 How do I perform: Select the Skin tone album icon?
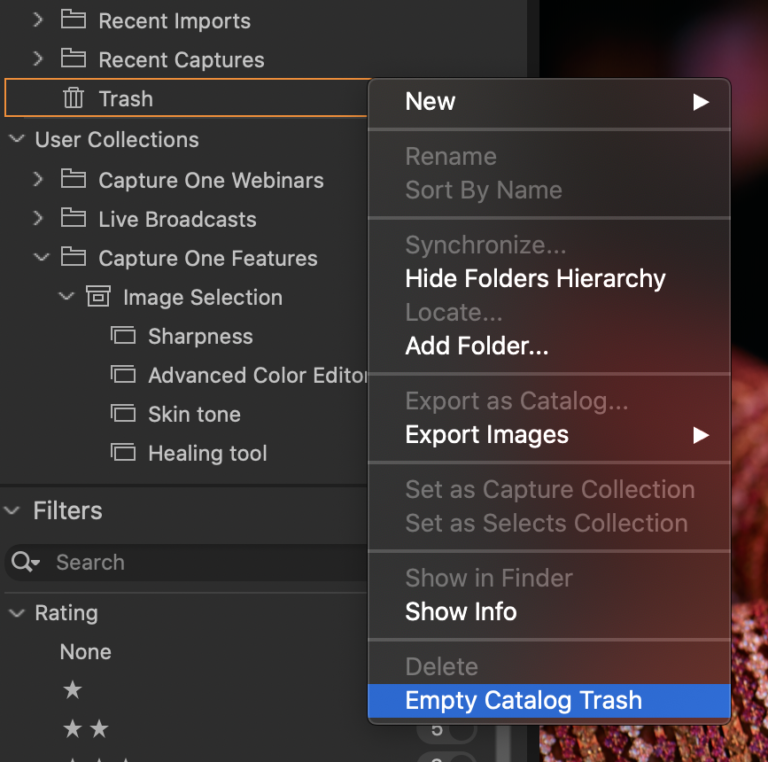click(x=122, y=414)
